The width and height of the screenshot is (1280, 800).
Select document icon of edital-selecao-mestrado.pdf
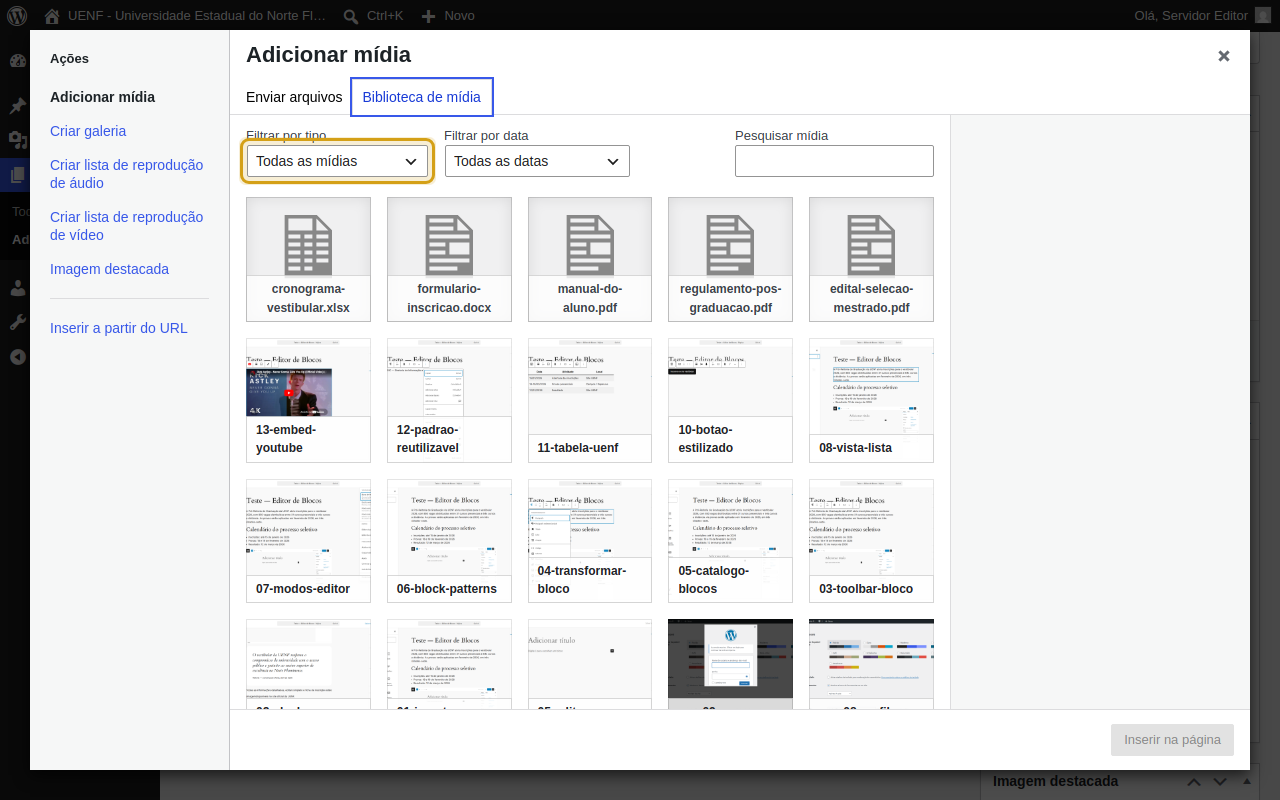[871, 244]
